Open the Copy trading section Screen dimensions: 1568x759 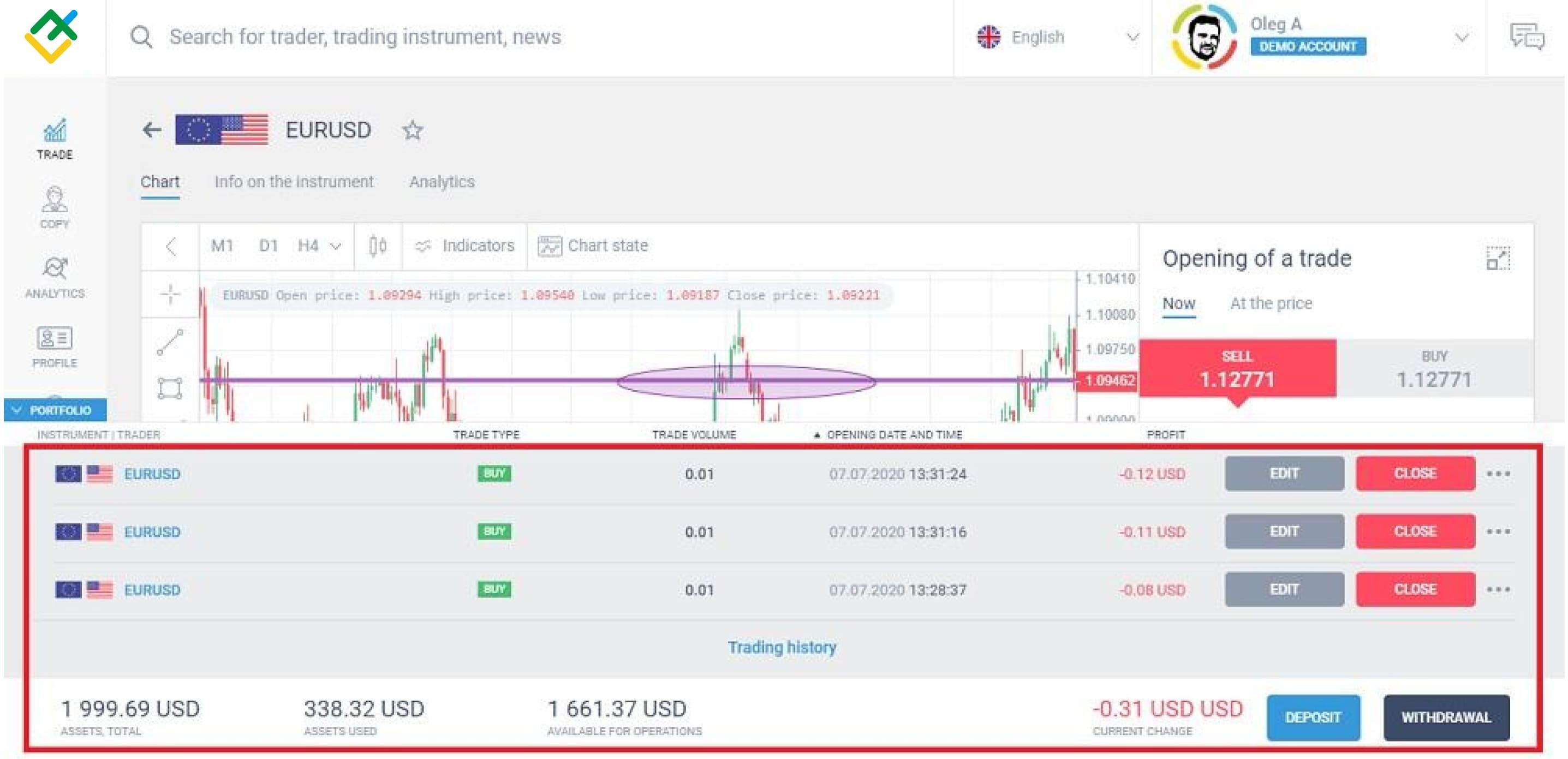(53, 209)
